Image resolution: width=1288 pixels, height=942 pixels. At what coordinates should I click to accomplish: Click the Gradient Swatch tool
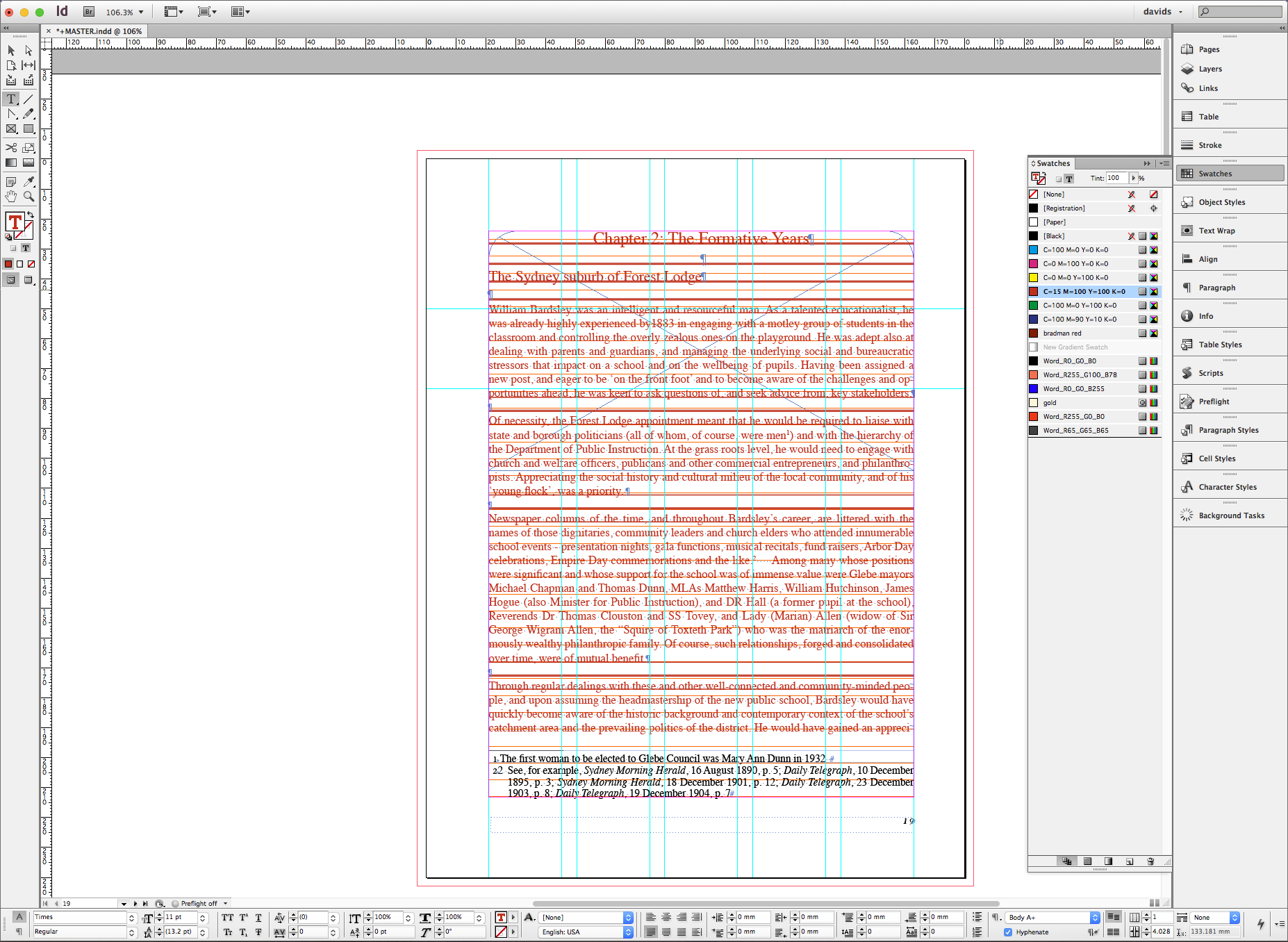11,163
